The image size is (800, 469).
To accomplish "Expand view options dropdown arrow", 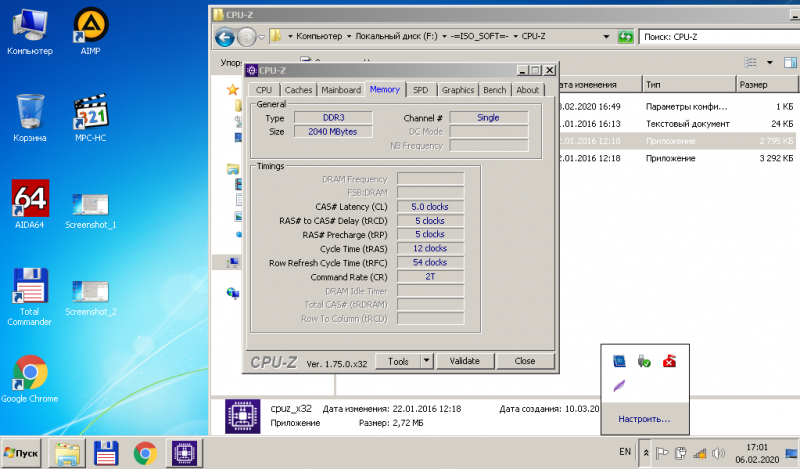I will point(770,62).
